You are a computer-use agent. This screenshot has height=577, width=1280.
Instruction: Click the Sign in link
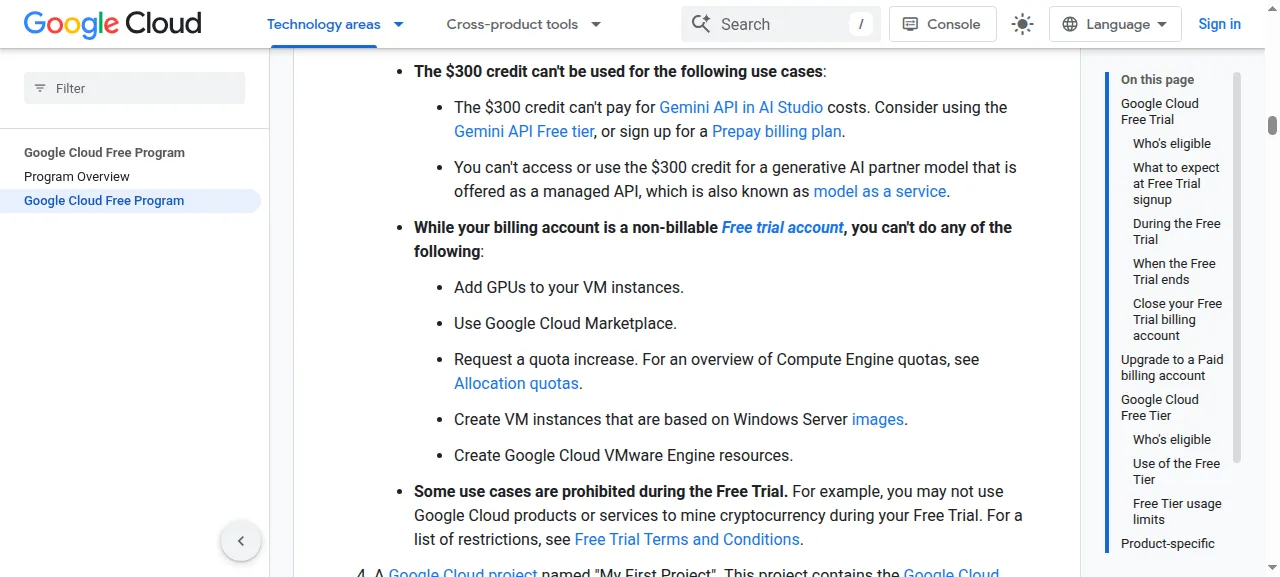(x=1219, y=24)
